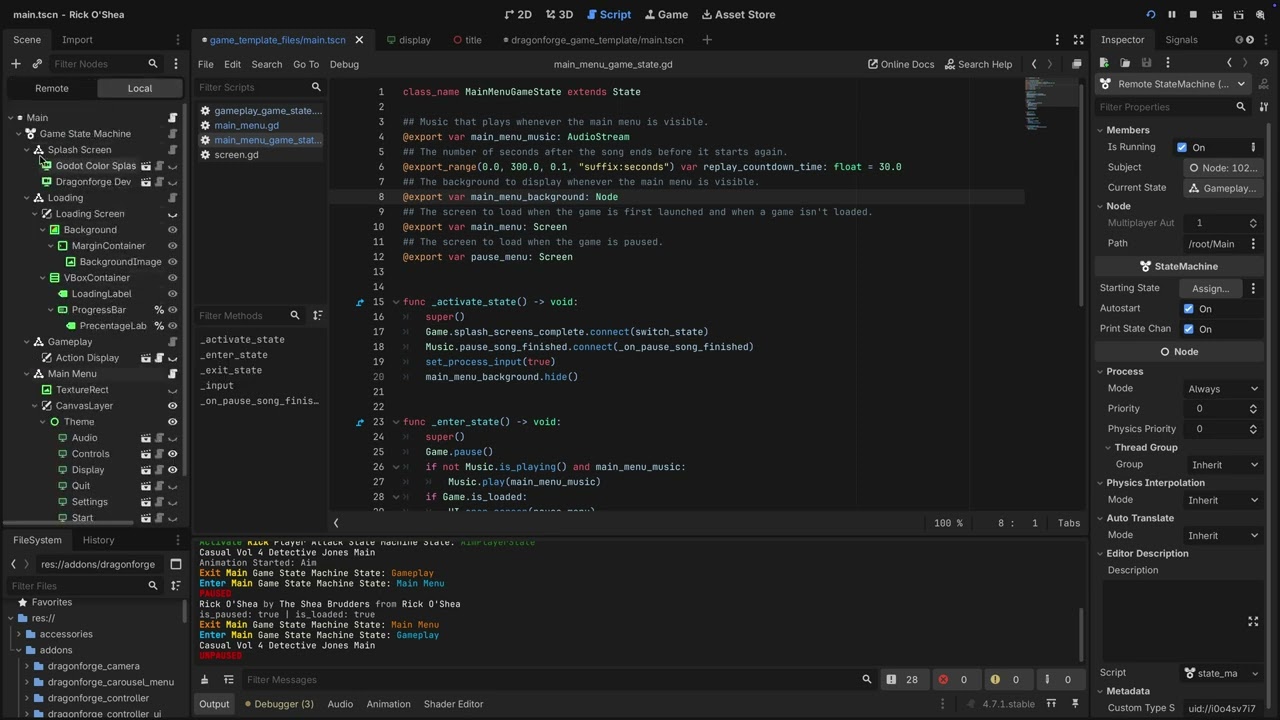Open the Process Mode dropdown set to Always
The image size is (1280, 720).
click(1224, 389)
